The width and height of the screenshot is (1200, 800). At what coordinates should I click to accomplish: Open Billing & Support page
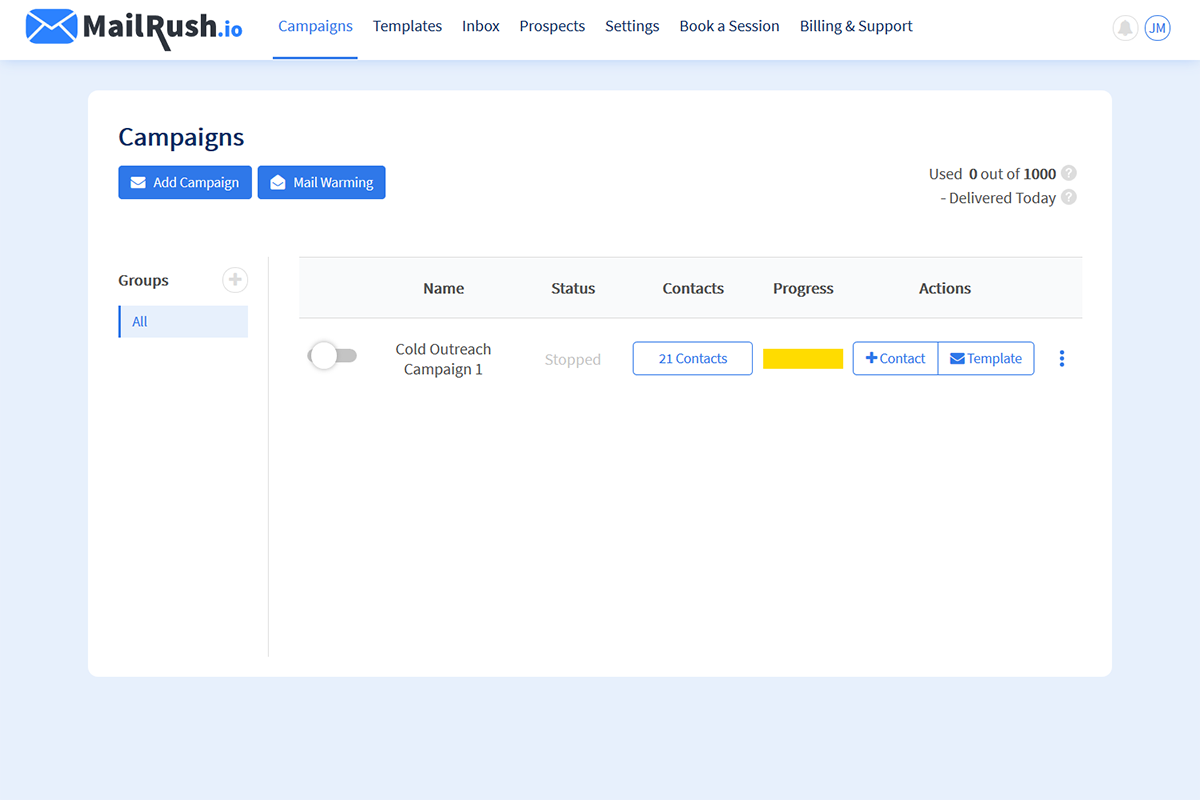point(856,27)
